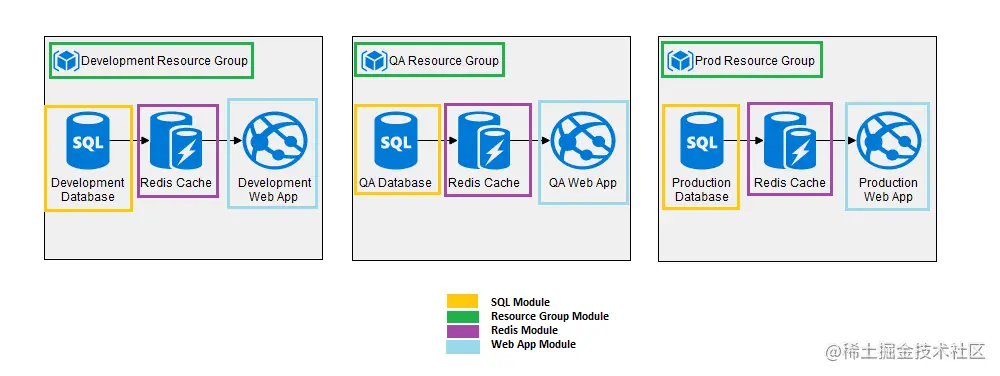Click the yellow SQL Module legend swatch
Screen dimensions: 1000x376
click(462, 301)
